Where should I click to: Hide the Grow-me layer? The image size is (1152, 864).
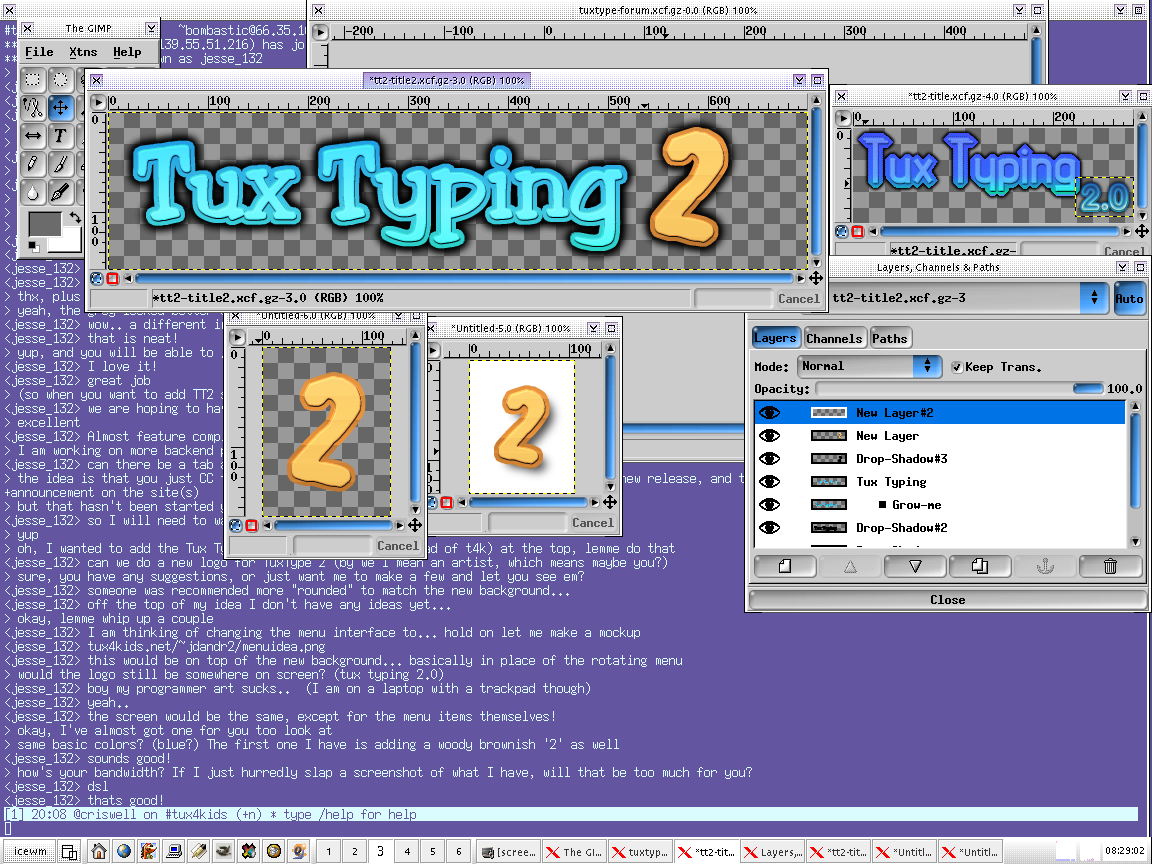pyautogui.click(x=769, y=505)
